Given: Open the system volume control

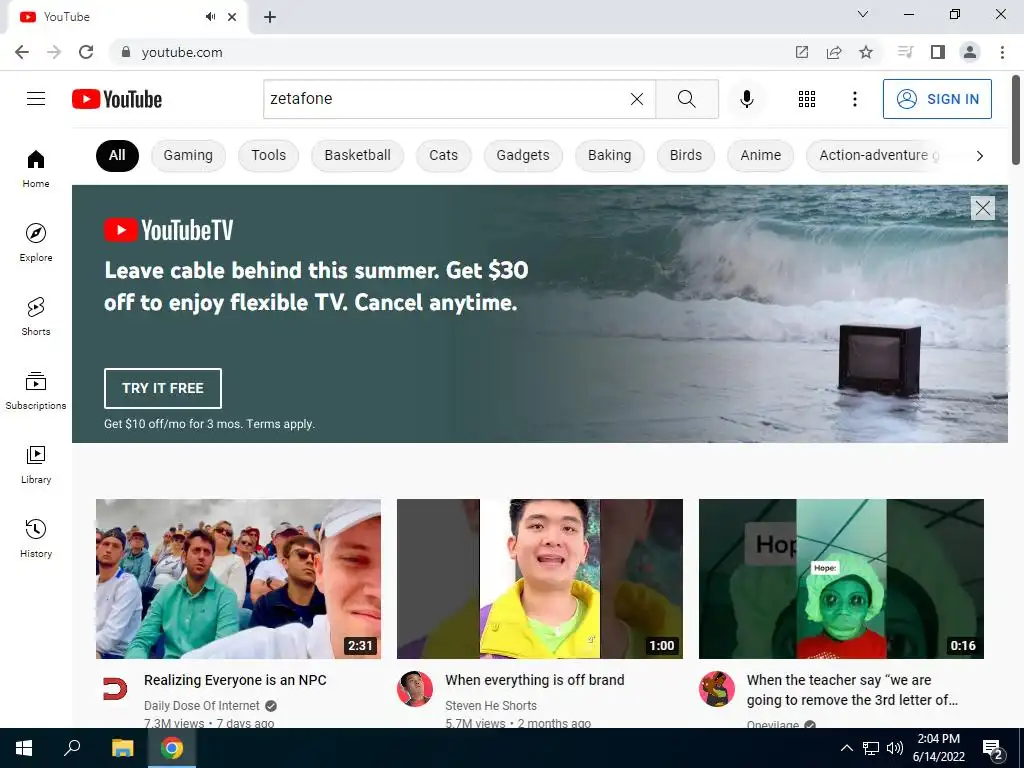Looking at the screenshot, I should pyautogui.click(x=895, y=748).
